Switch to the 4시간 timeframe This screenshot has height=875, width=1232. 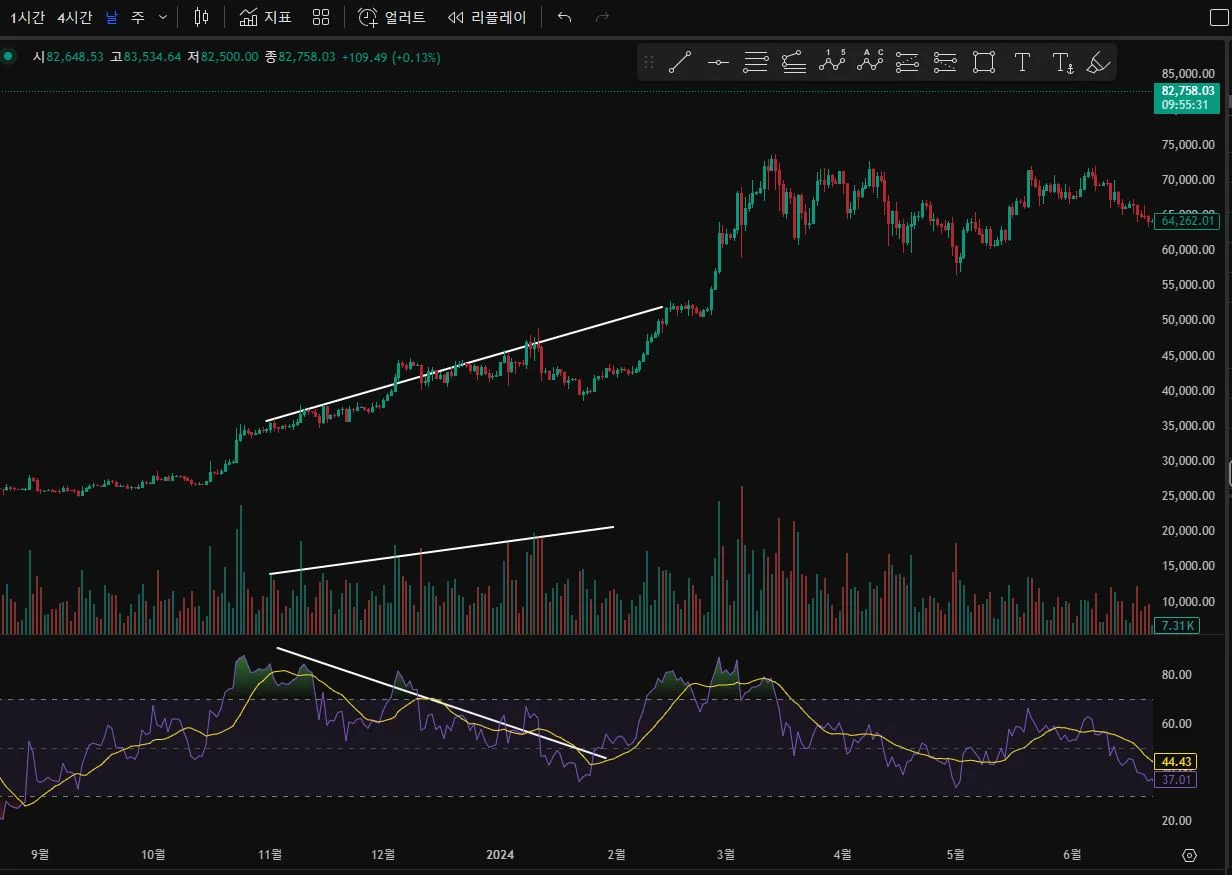[75, 17]
